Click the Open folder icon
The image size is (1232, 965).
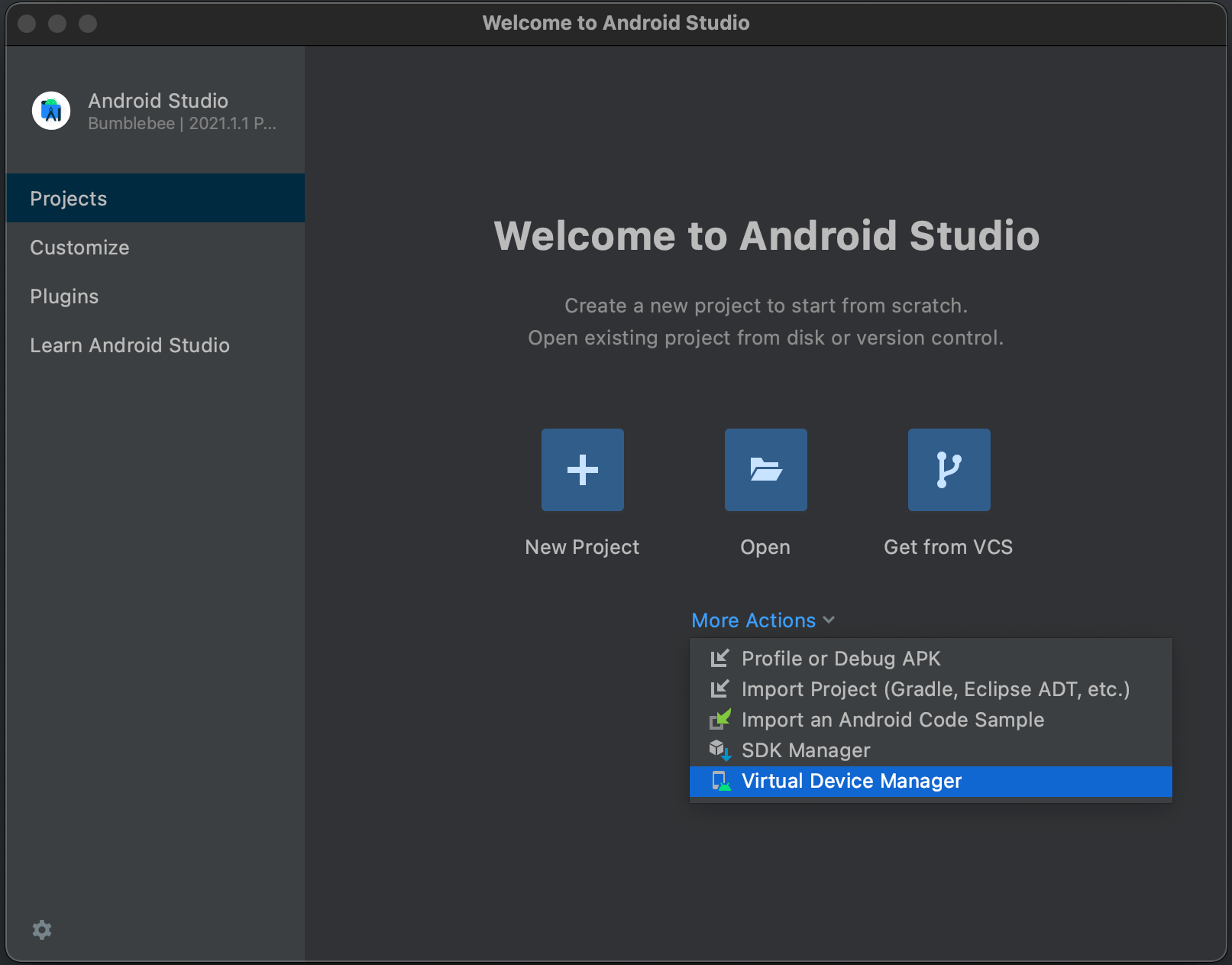(766, 470)
